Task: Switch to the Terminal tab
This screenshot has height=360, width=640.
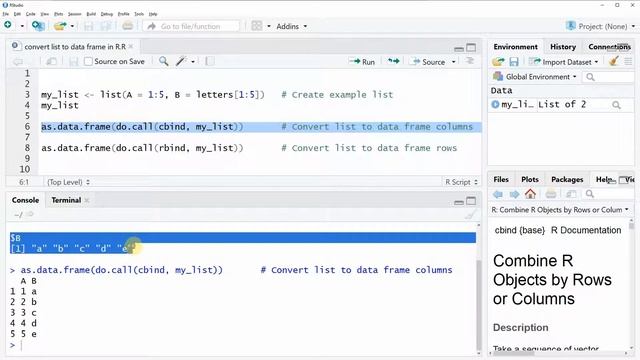Action: (x=66, y=200)
